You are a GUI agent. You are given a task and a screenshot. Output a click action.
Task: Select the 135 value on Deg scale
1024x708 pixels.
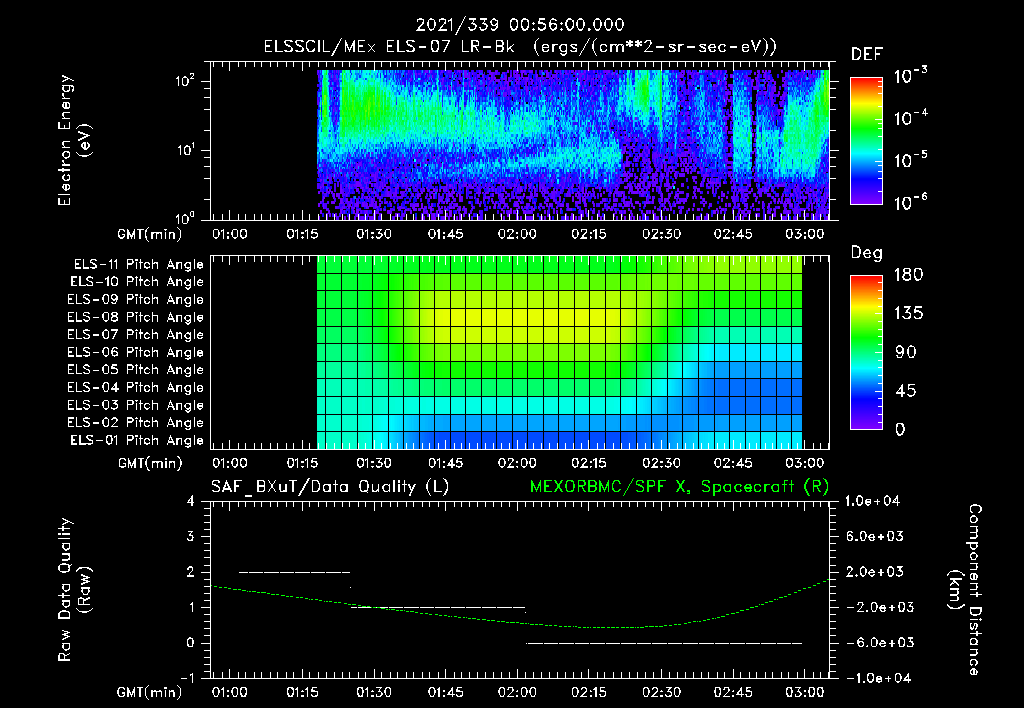[908, 314]
